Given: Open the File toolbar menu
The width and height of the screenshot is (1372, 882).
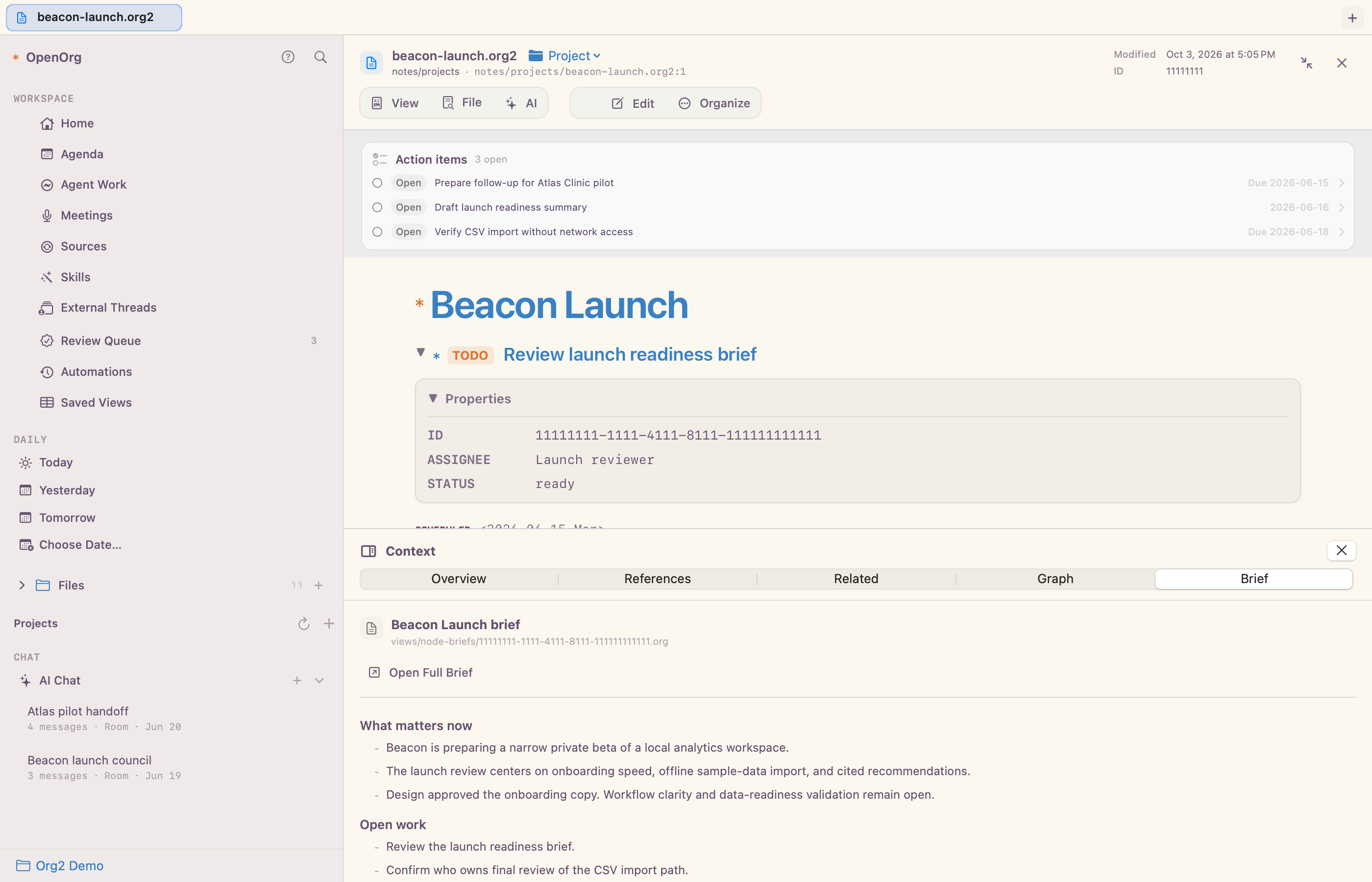Looking at the screenshot, I should 462,102.
